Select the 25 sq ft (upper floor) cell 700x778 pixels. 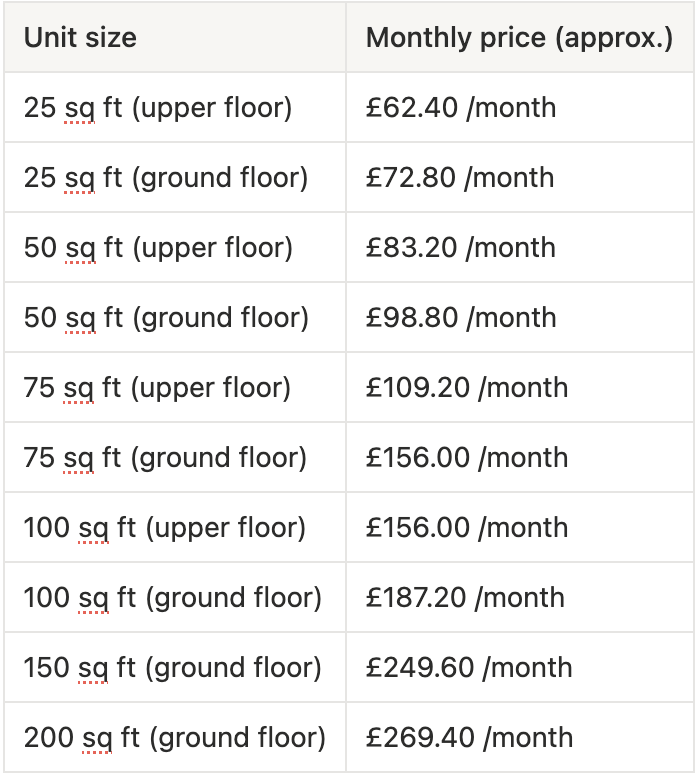point(175,107)
